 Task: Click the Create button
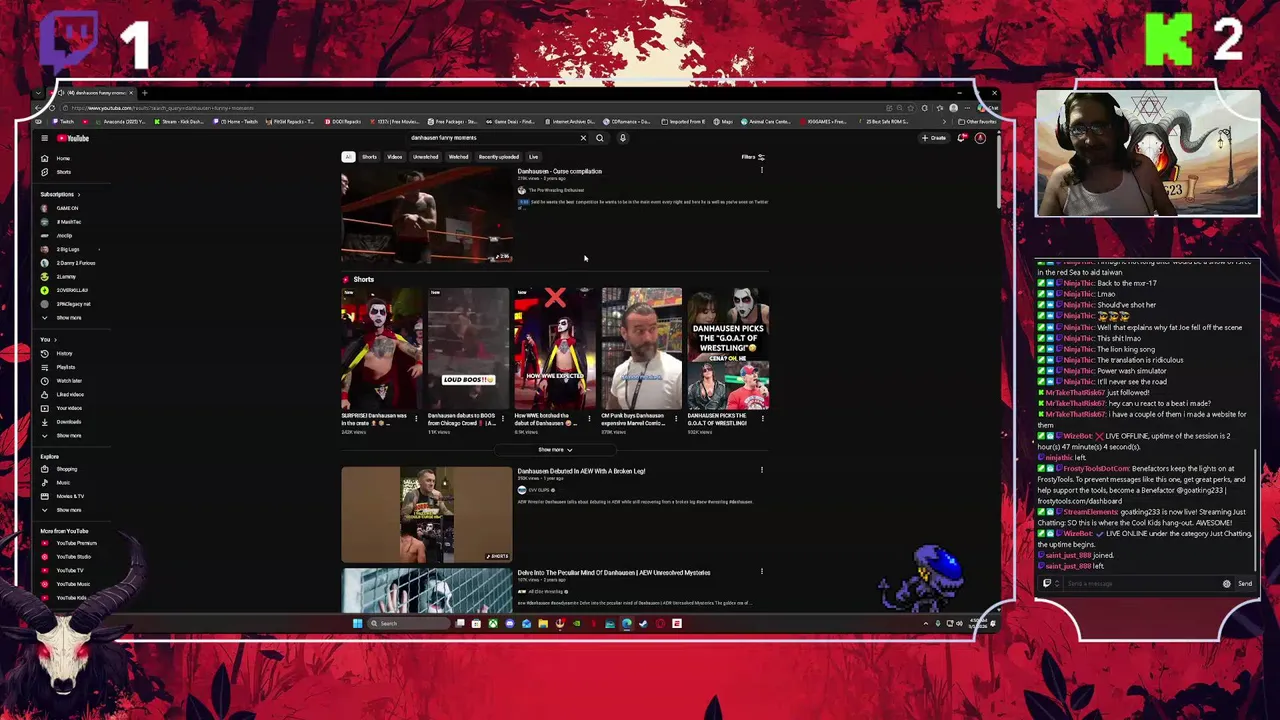tap(934, 138)
